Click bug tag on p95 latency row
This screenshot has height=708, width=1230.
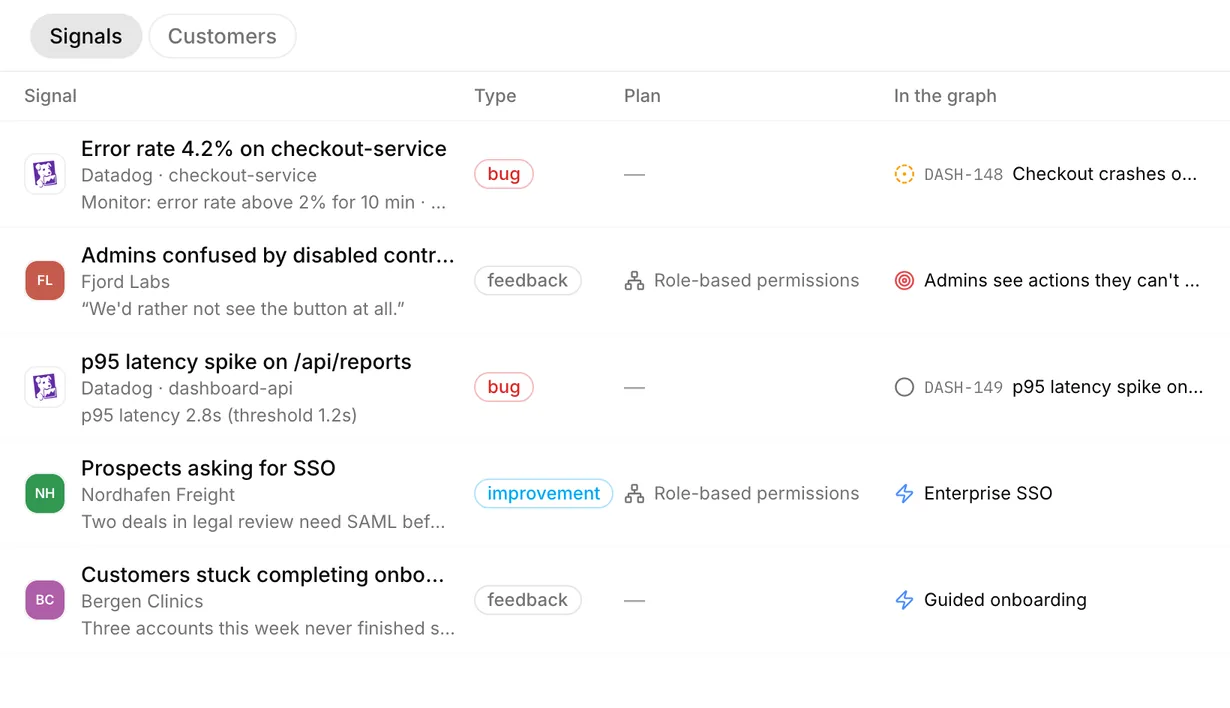click(504, 387)
